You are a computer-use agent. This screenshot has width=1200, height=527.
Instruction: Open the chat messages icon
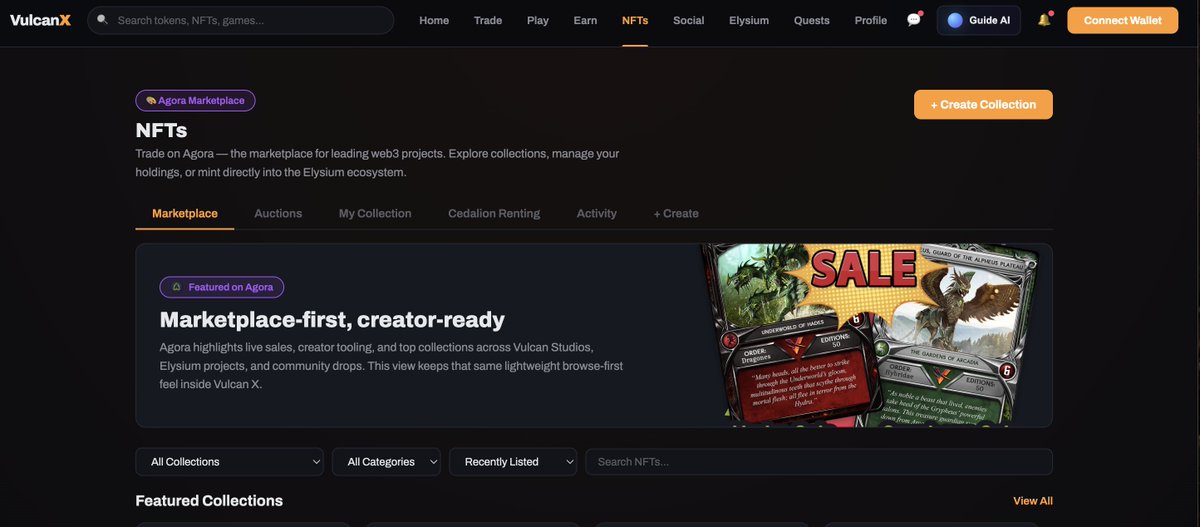click(x=914, y=20)
